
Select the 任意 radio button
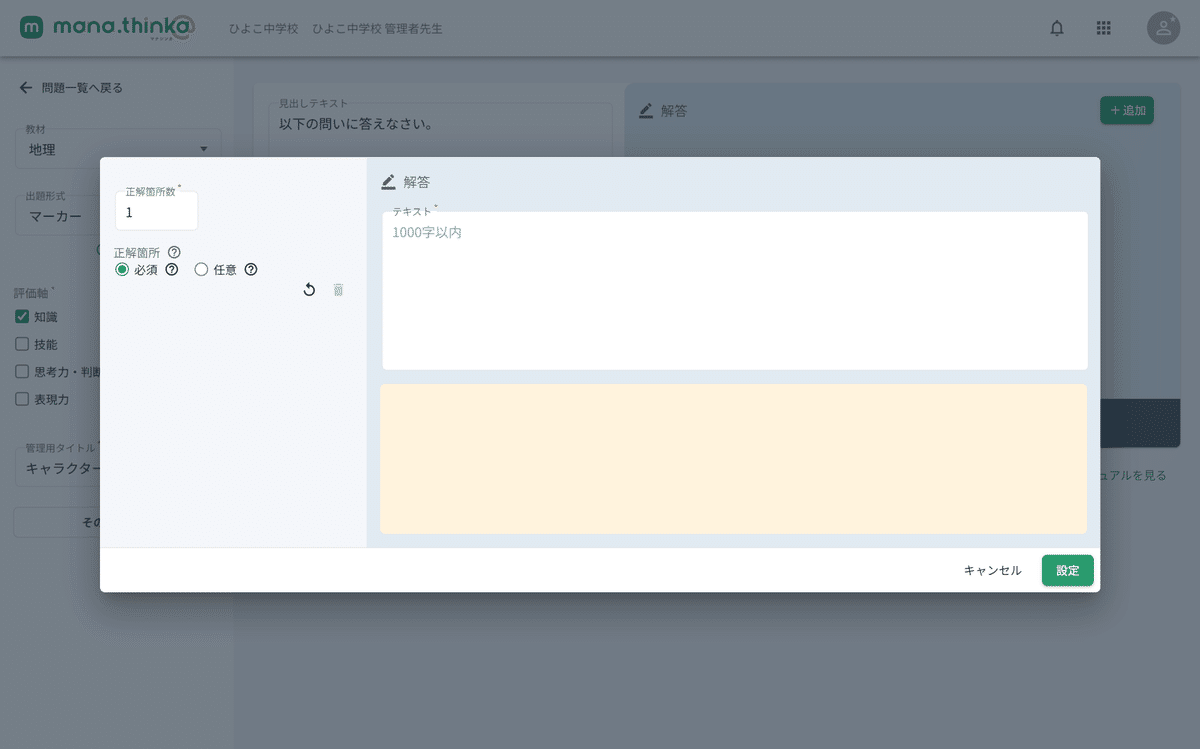click(x=201, y=269)
